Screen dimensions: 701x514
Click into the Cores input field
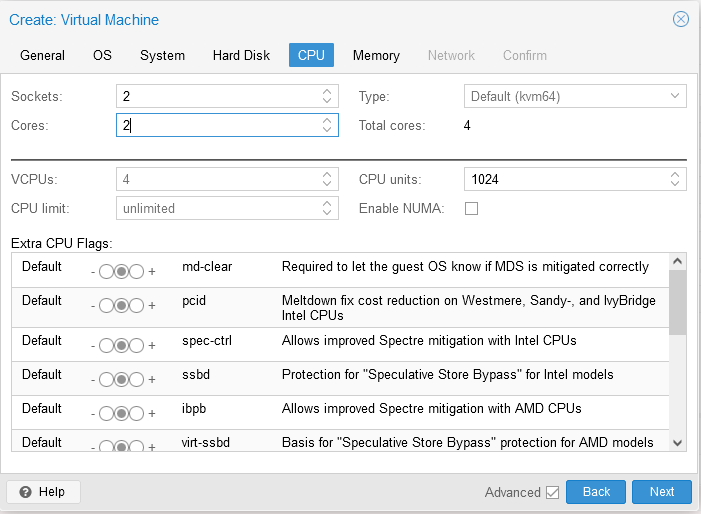tap(217, 126)
